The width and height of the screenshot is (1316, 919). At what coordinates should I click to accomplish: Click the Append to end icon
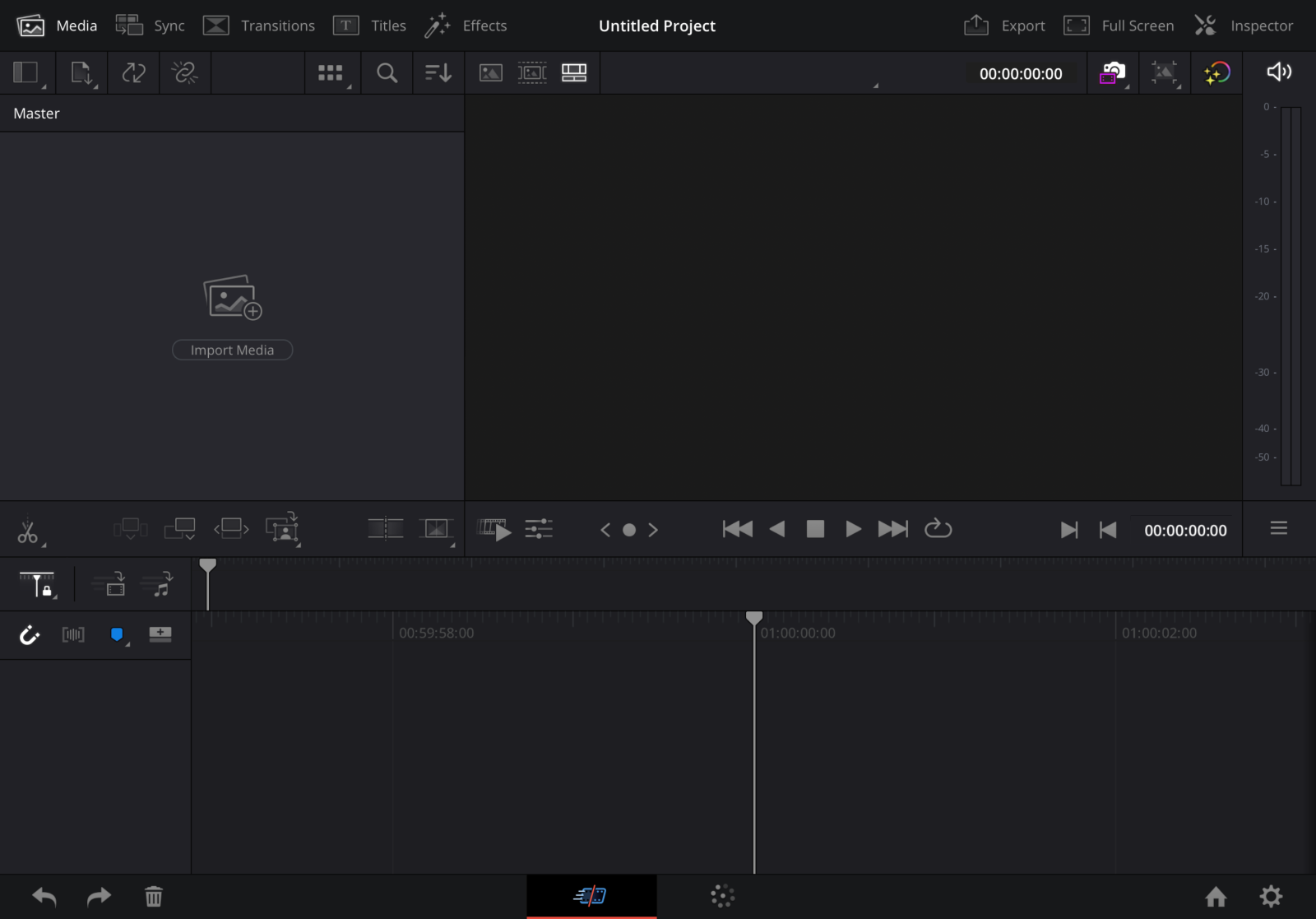coord(180,529)
